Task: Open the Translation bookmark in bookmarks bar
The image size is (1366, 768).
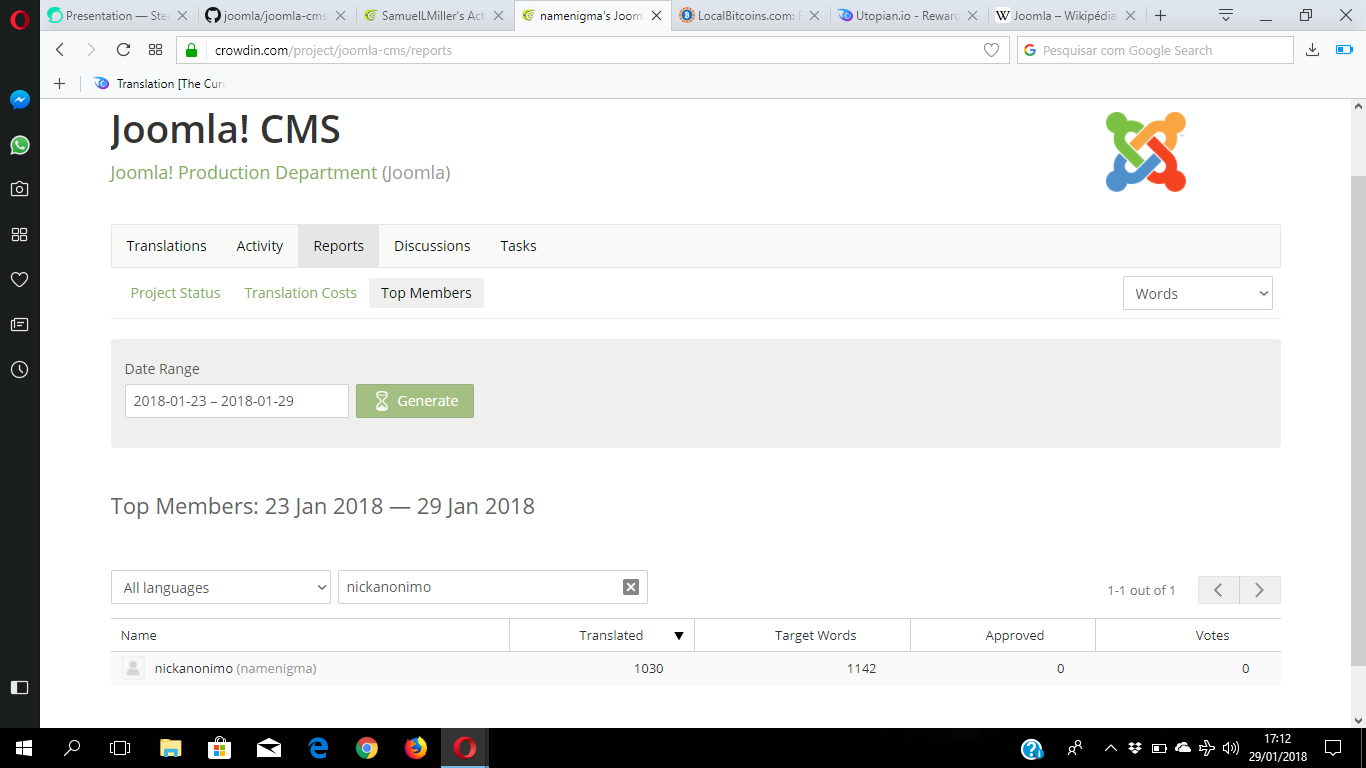Action: point(161,84)
